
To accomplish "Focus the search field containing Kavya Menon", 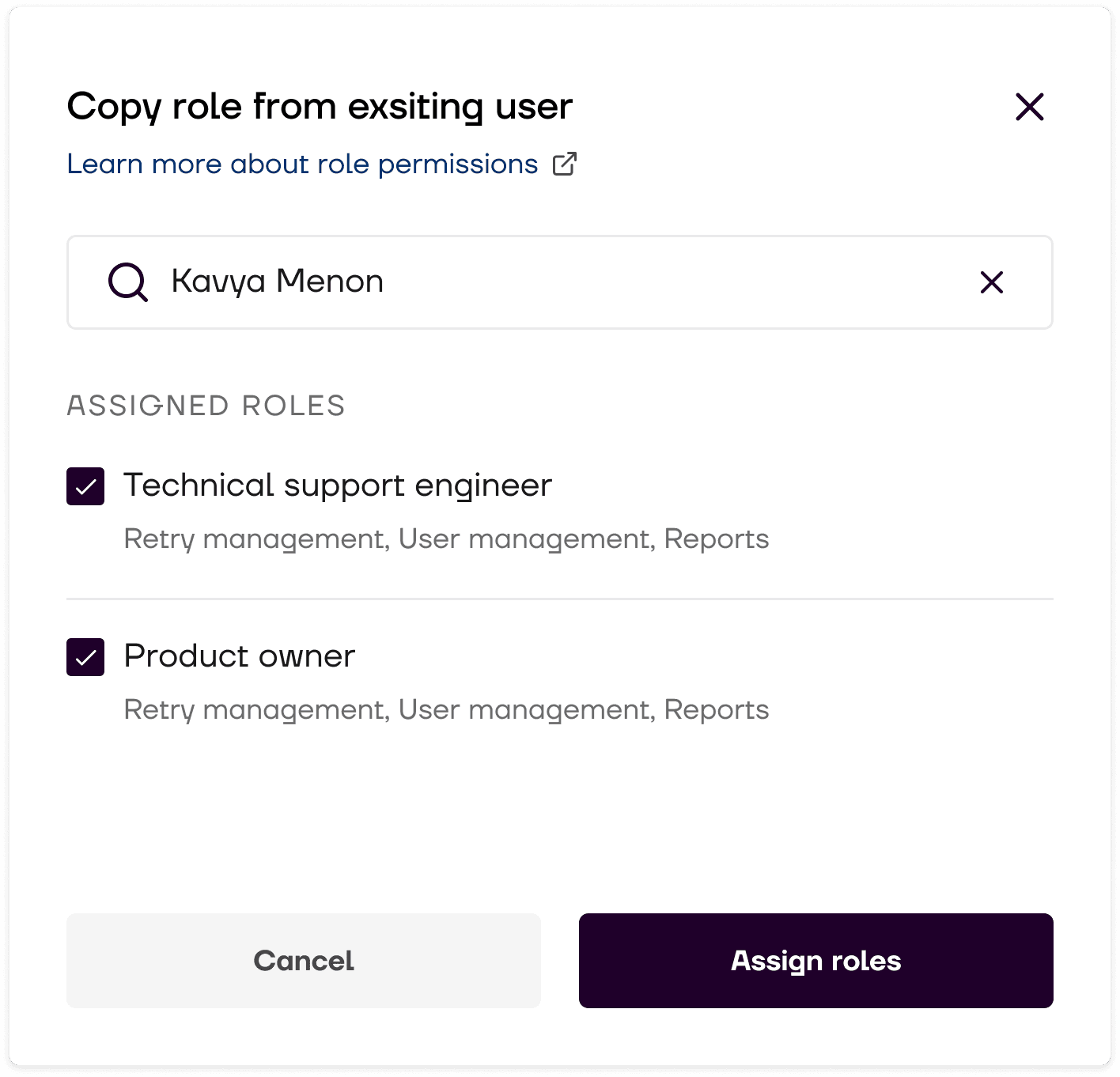I will point(560,282).
